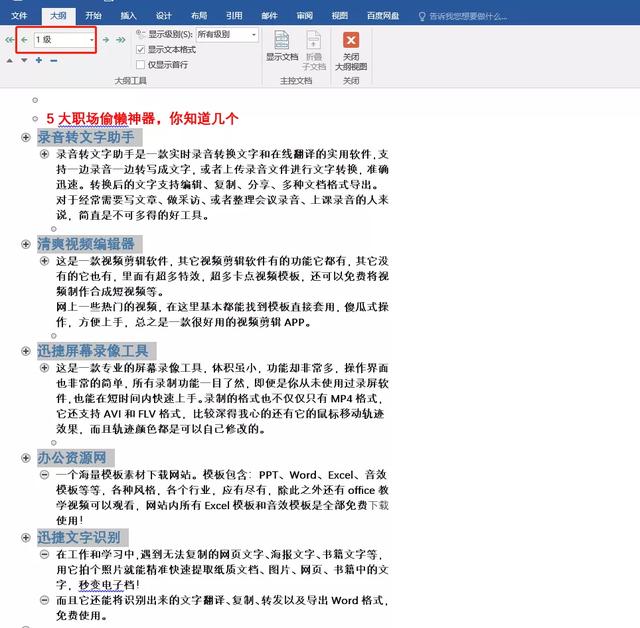Expand heading 录音转文字助手 plus marker

tap(26, 138)
